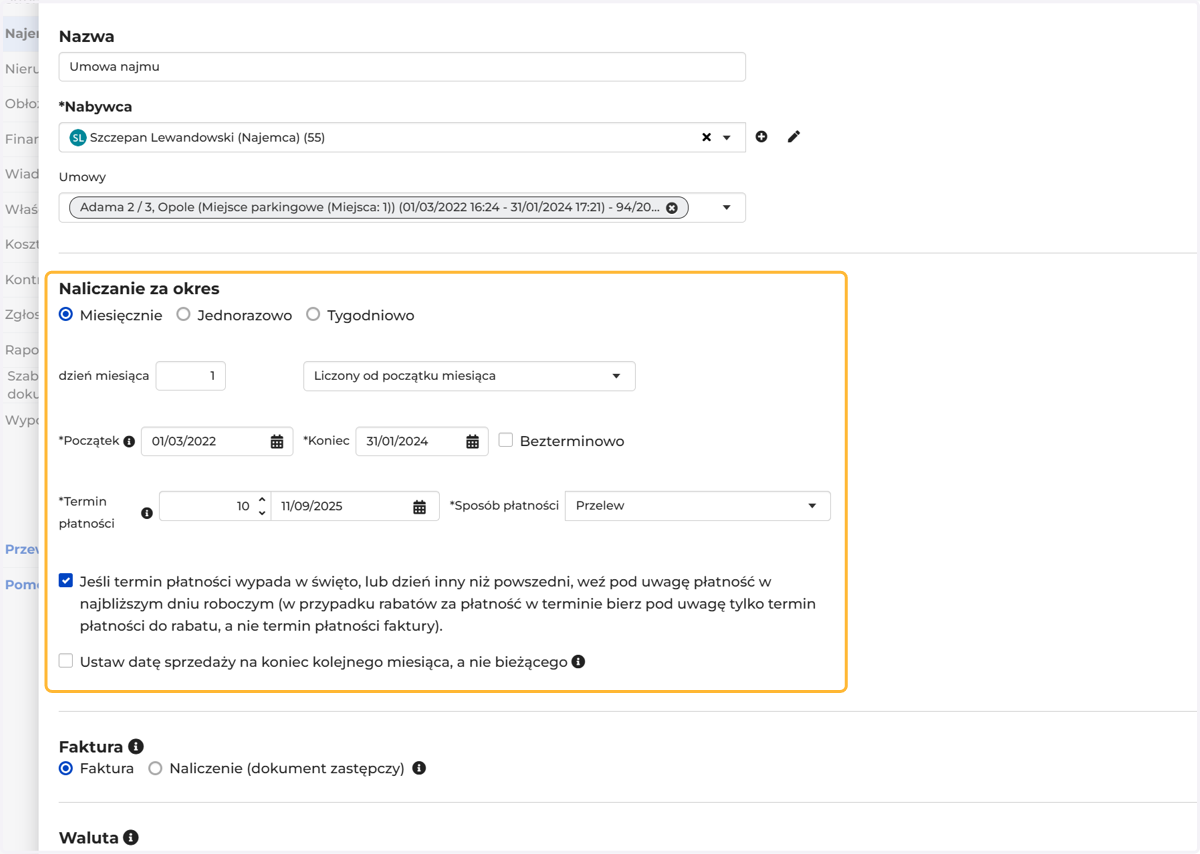The image size is (1200, 854).
Task: Select the Jednorazowo radio option
Action: [183, 314]
